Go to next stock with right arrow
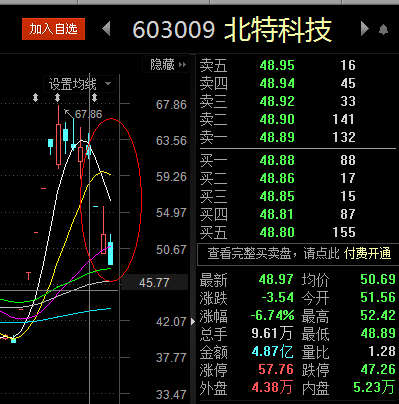Image resolution: width=399 pixels, height=404 pixels. tap(365, 29)
